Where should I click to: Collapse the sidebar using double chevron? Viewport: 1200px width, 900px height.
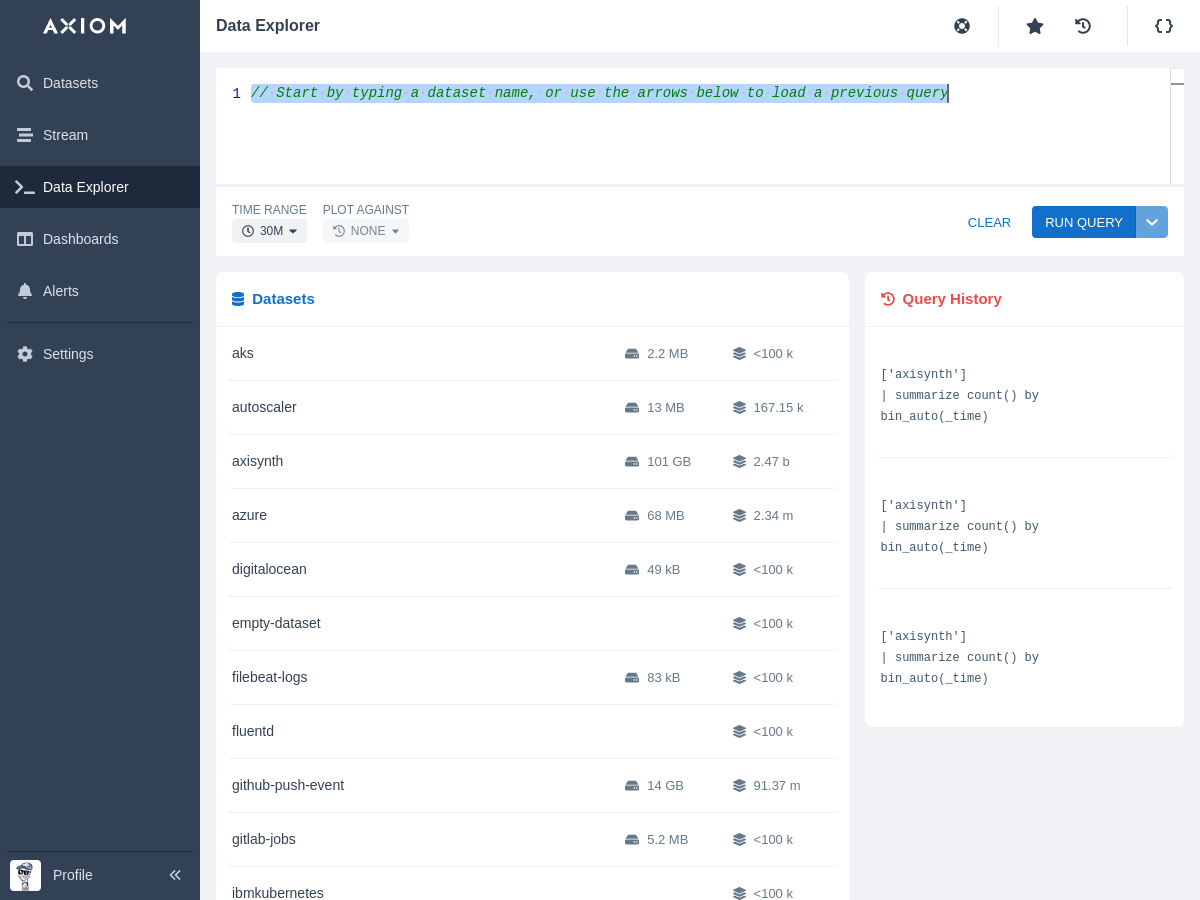(x=175, y=875)
